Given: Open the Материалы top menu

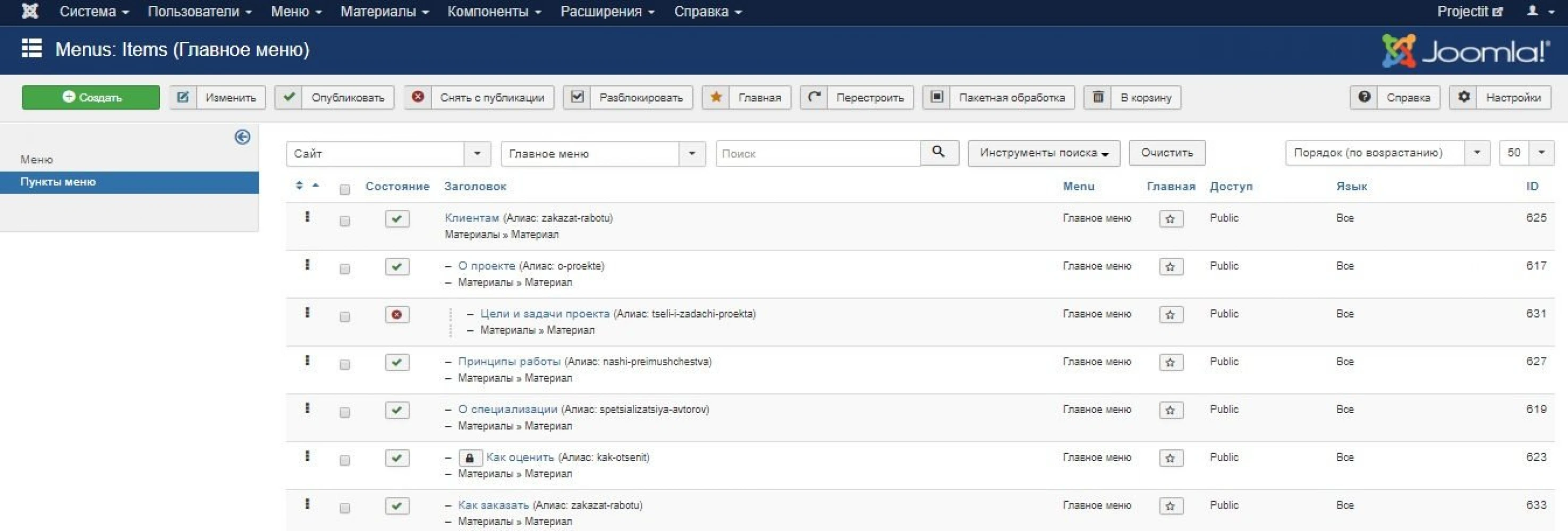Looking at the screenshot, I should coord(385,11).
